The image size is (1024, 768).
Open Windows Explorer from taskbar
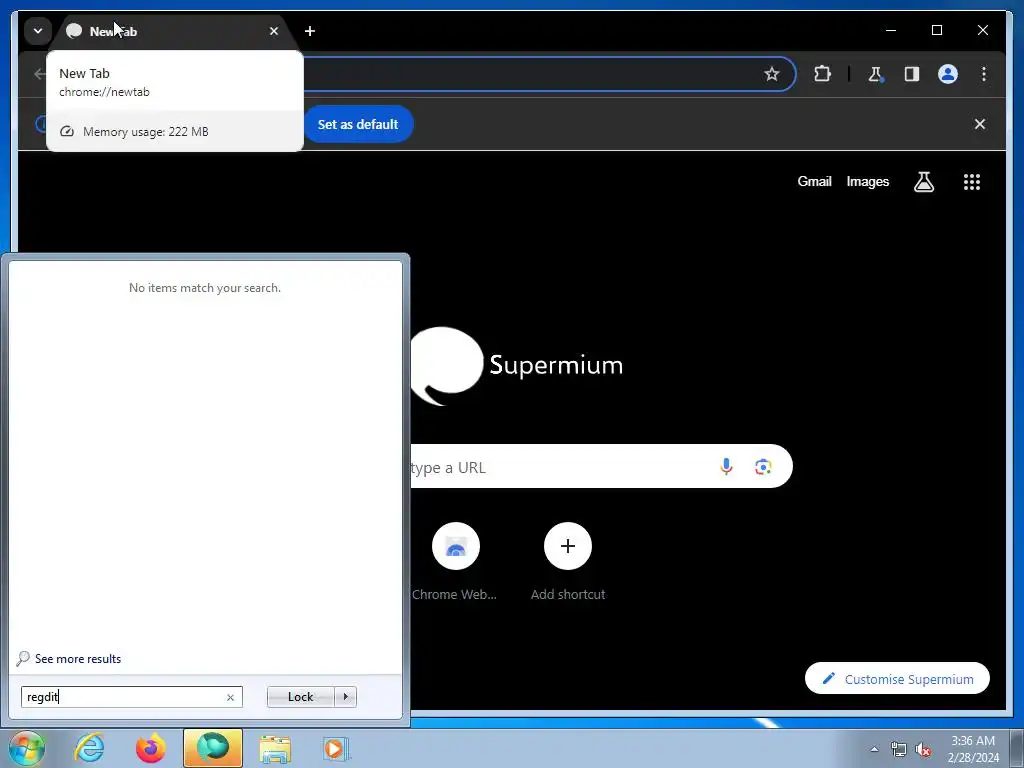click(x=275, y=748)
